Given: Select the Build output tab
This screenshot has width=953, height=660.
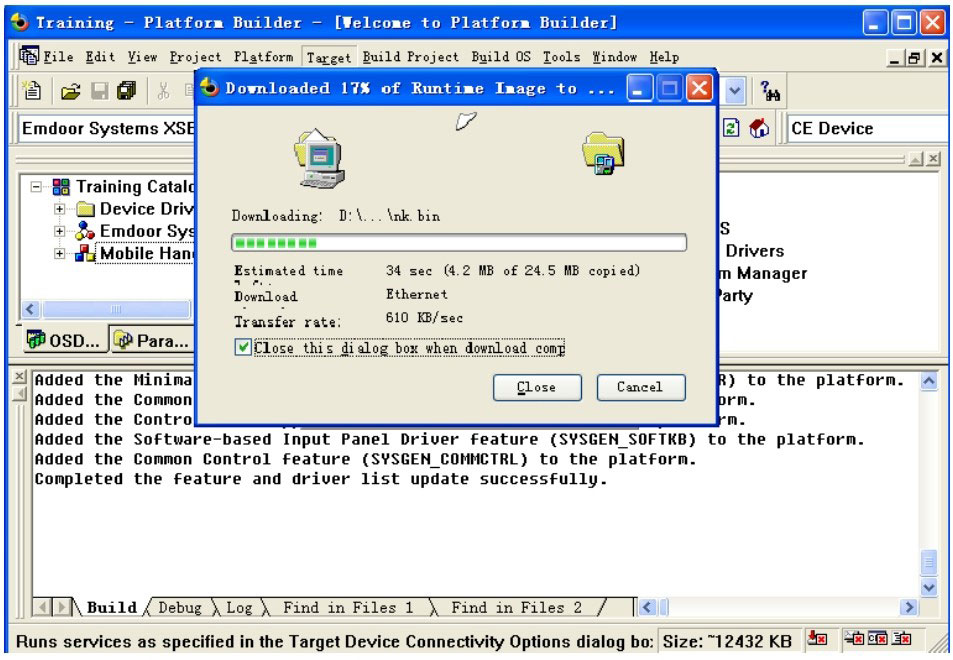Looking at the screenshot, I should pyautogui.click(x=112, y=607).
